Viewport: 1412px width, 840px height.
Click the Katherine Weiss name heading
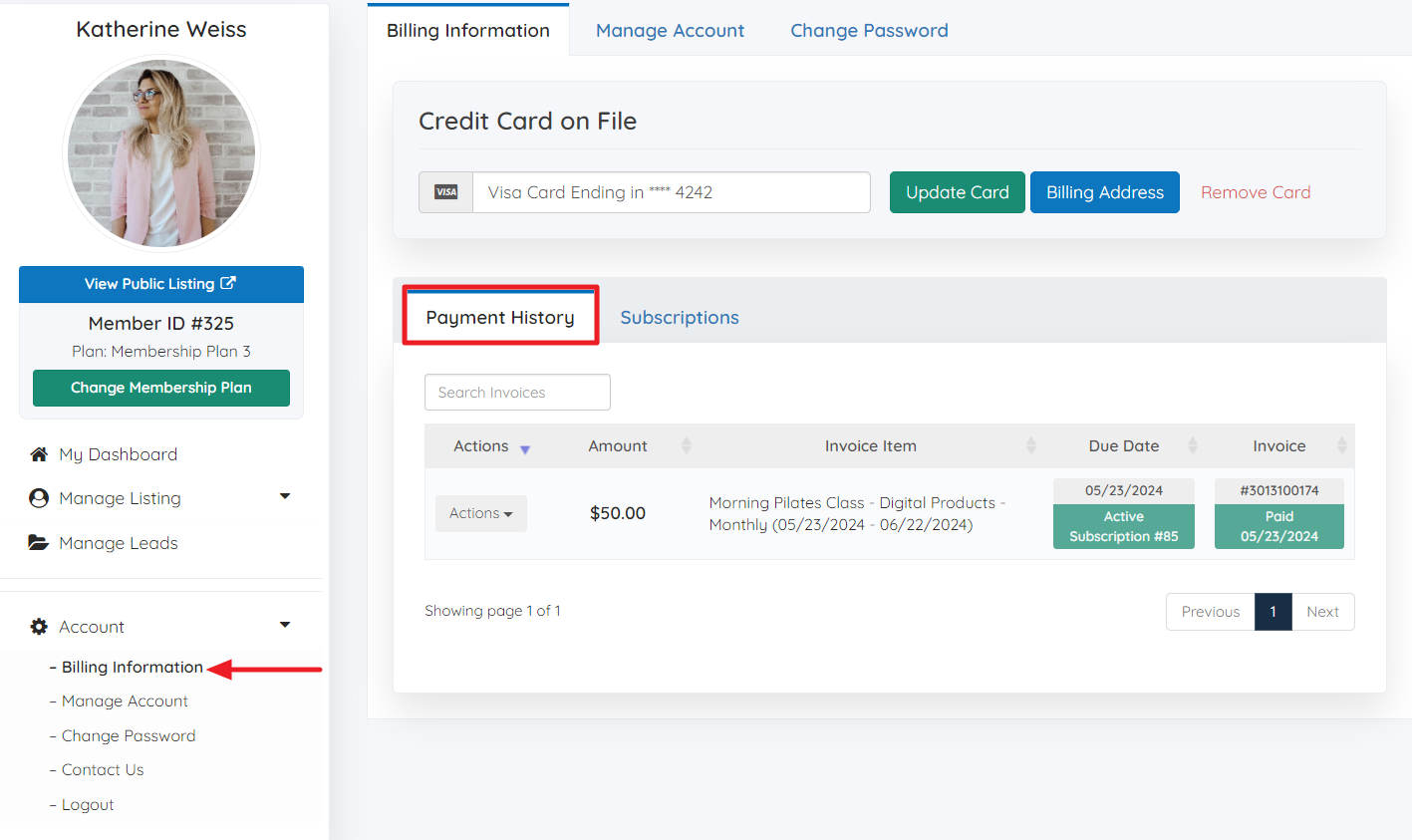coord(161,29)
